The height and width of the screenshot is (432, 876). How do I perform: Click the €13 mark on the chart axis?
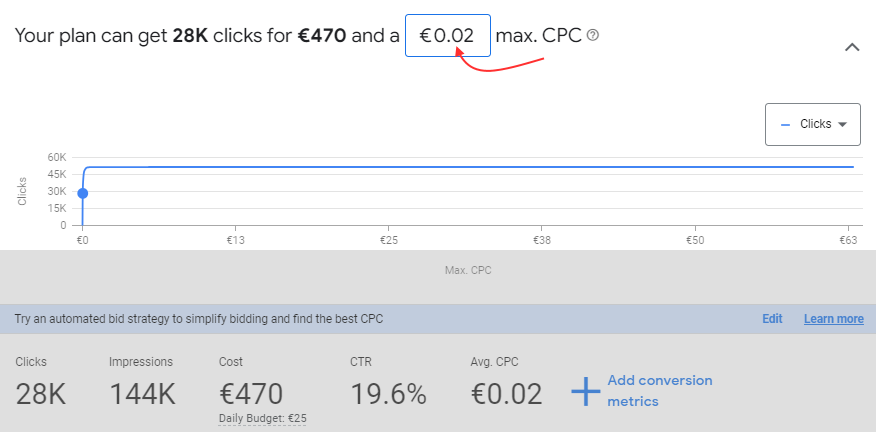[236, 240]
